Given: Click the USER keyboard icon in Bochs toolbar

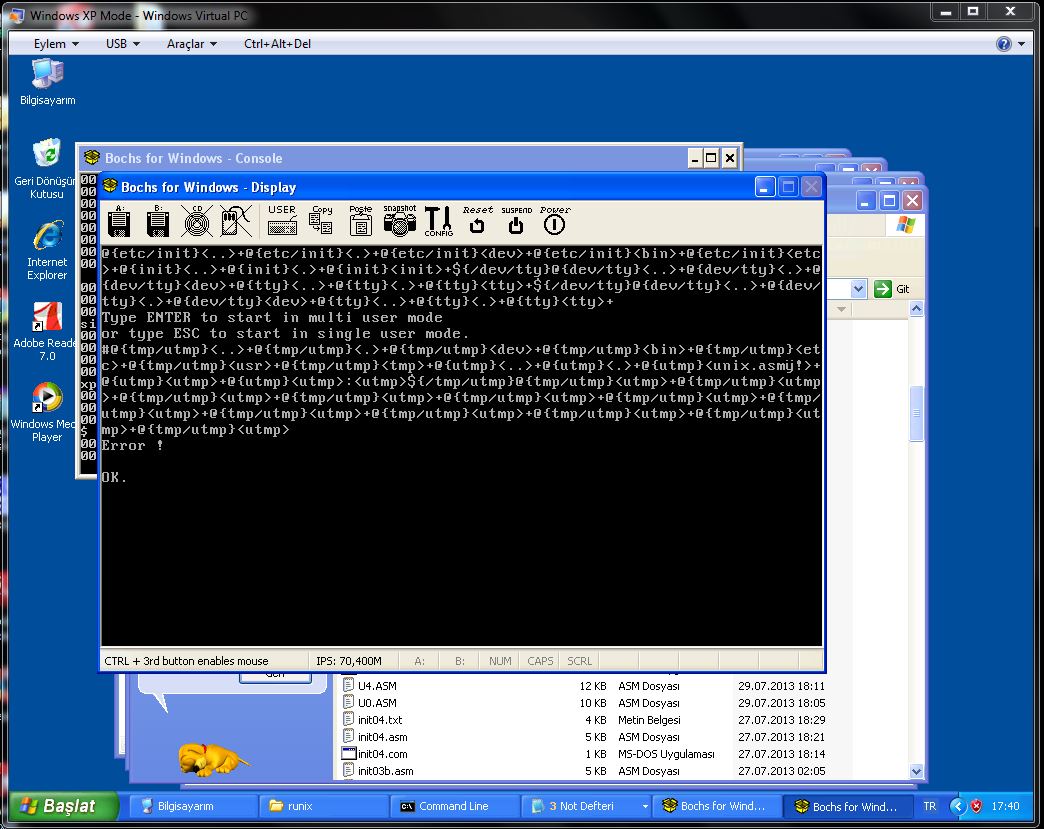Looking at the screenshot, I should (282, 220).
